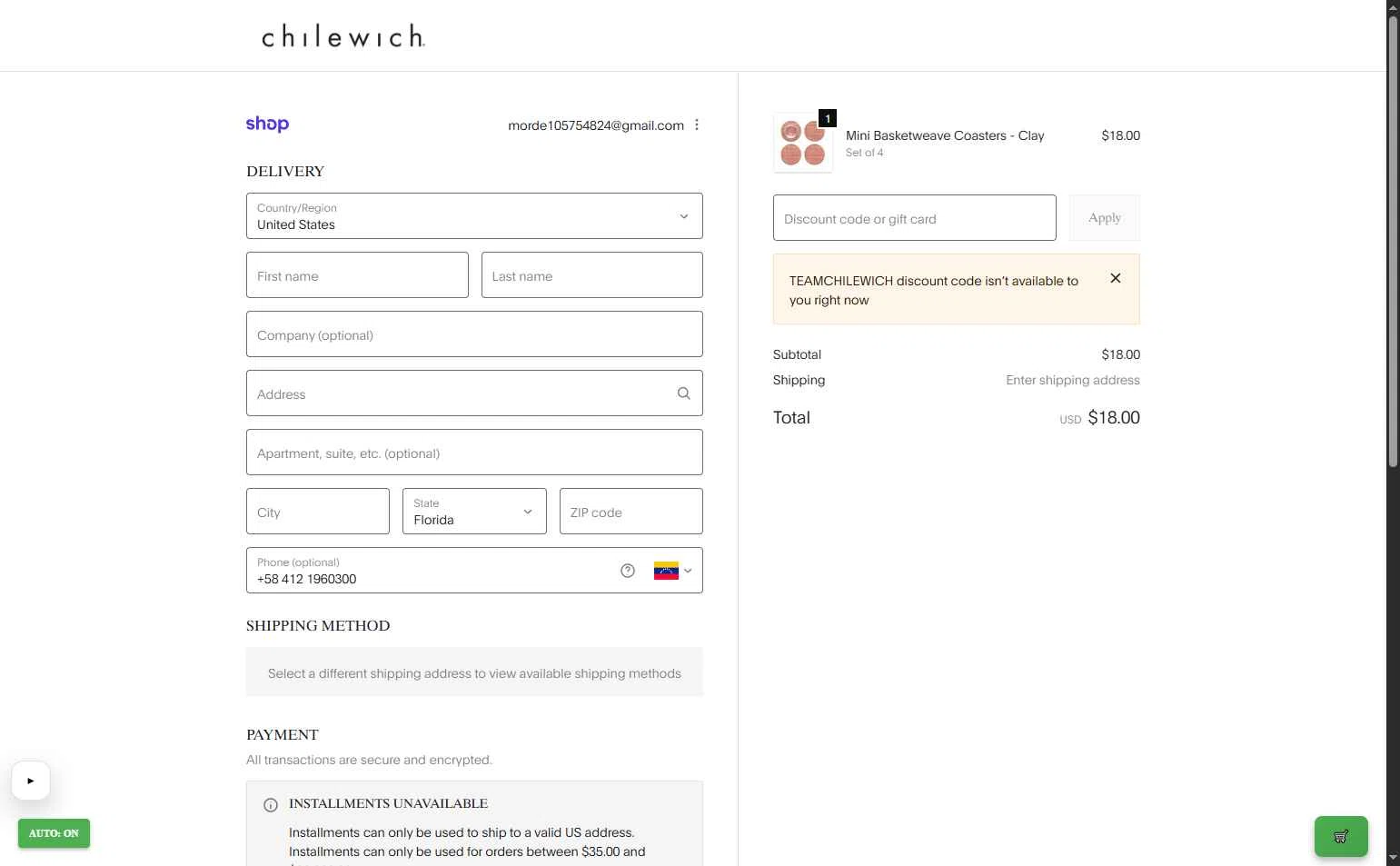Click into the Address field

tap(474, 393)
